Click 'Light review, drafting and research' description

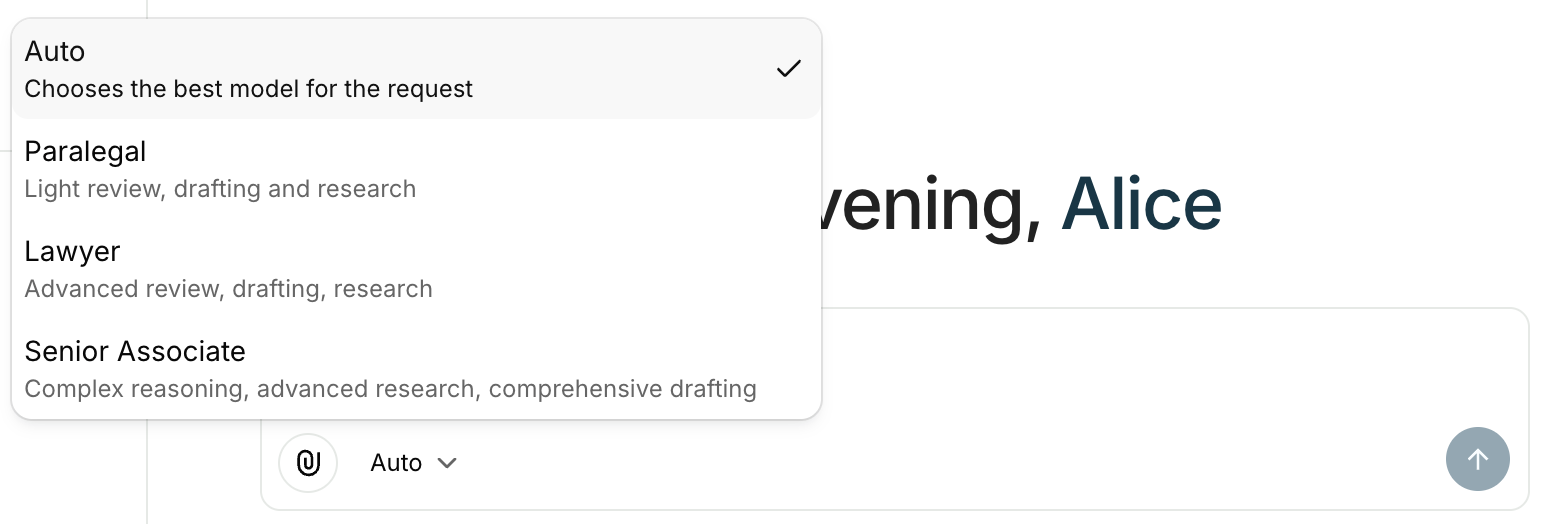pos(220,189)
